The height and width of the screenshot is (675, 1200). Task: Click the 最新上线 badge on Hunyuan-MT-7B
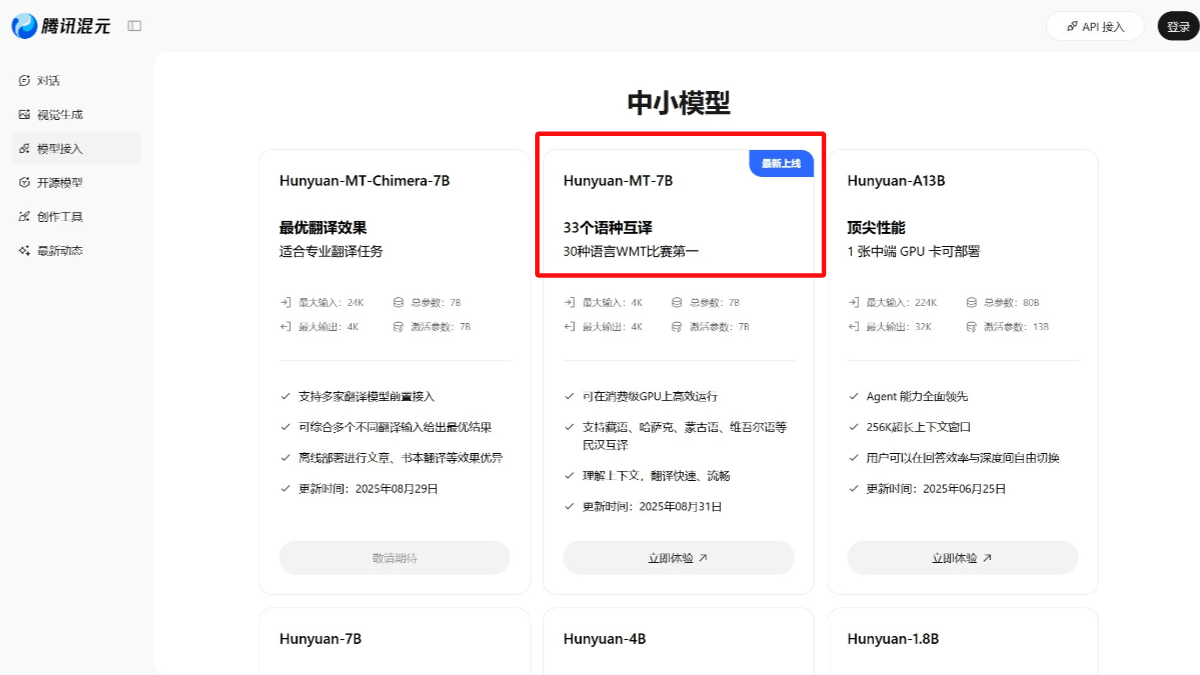(781, 163)
